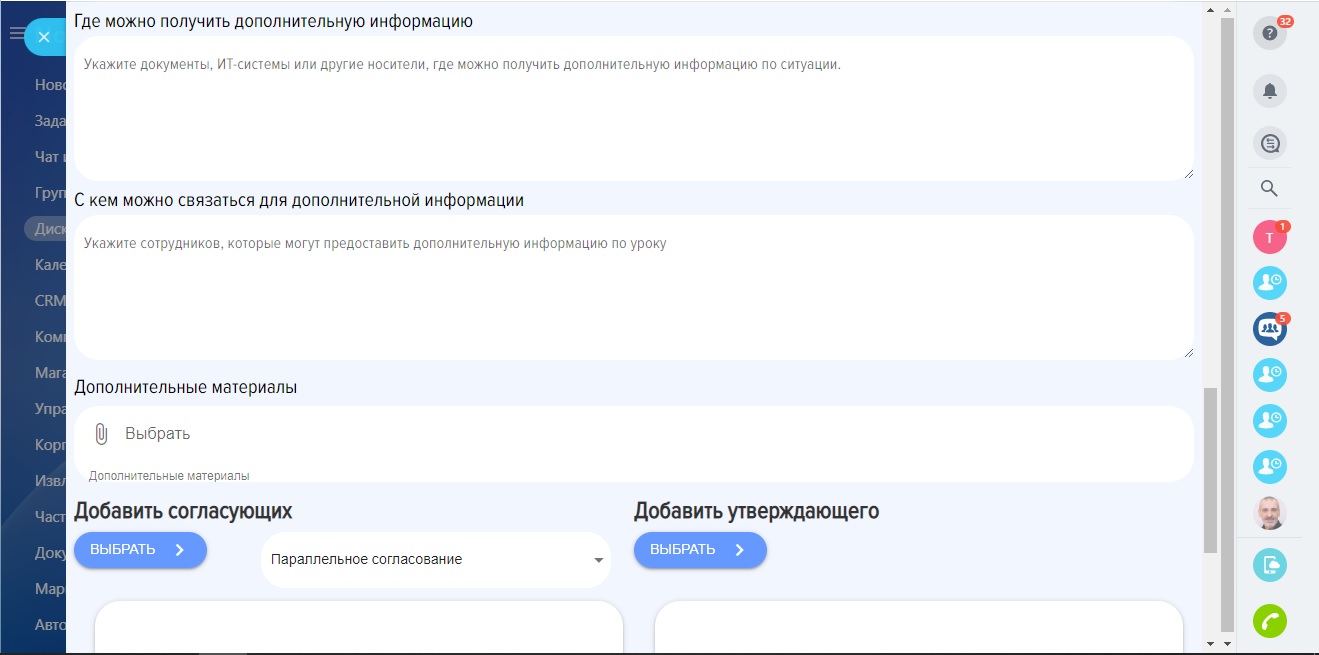The width and height of the screenshot is (1319, 655).
Task: Open chat with pink 'T' avatar
Action: pos(1269,237)
